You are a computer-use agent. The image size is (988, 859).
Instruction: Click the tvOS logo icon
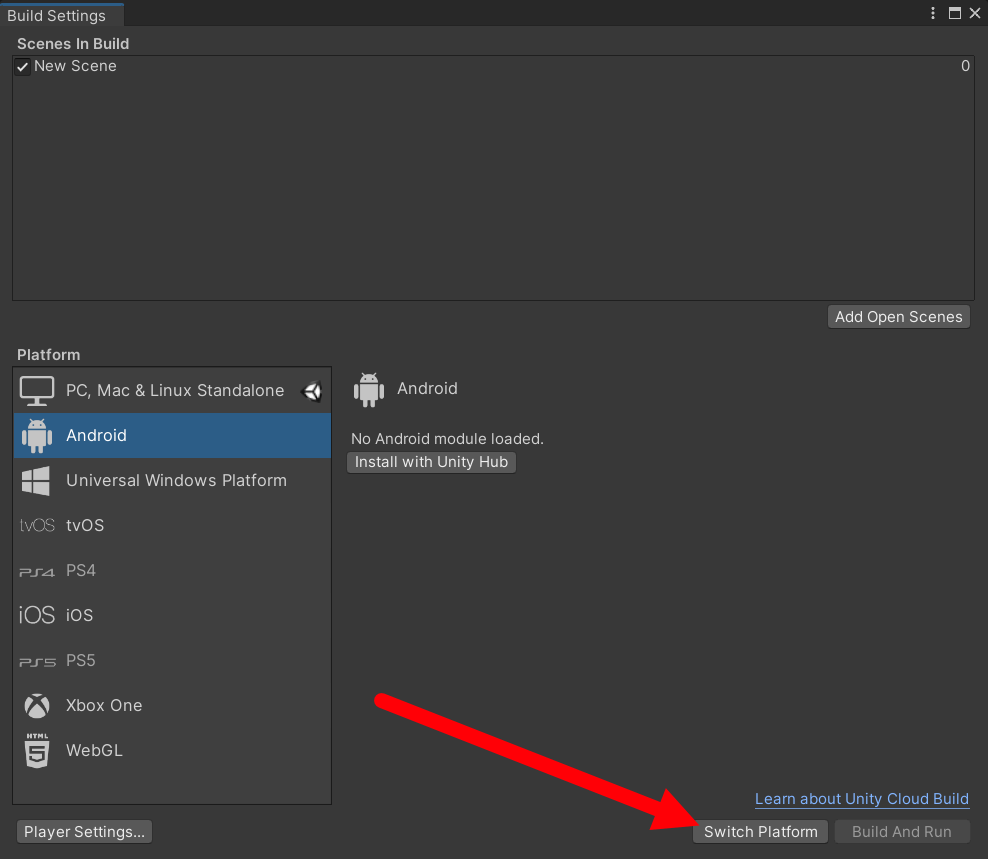(x=37, y=525)
